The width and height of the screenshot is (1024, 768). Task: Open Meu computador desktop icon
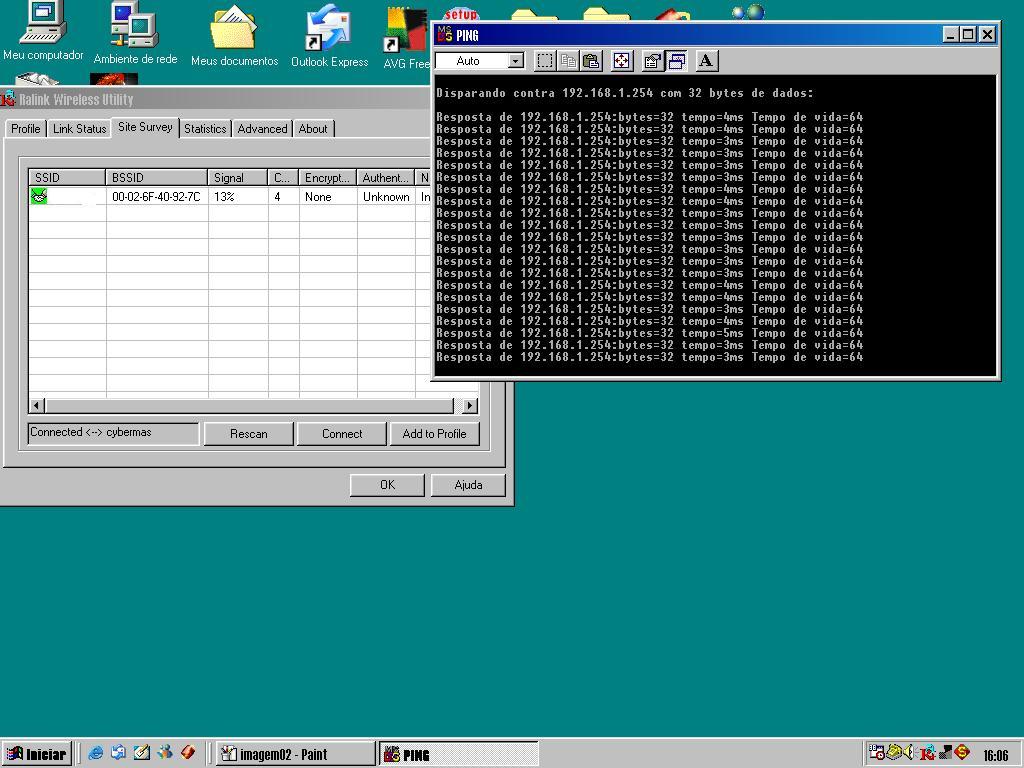[43, 31]
